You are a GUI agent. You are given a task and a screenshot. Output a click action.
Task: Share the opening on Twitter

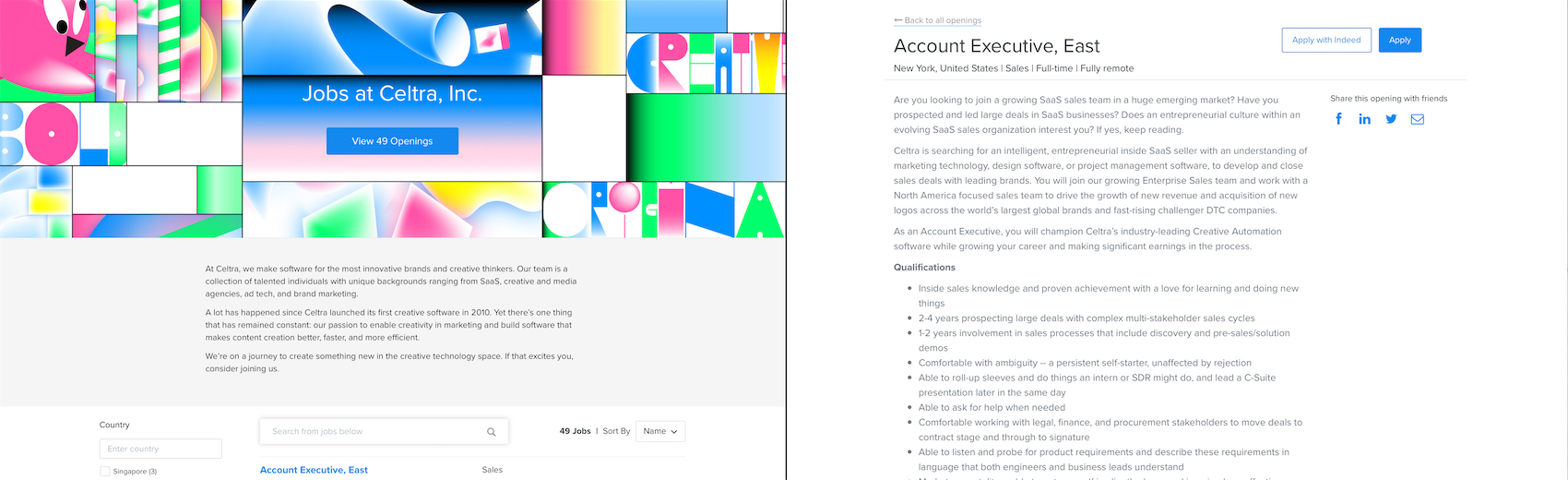1391,119
